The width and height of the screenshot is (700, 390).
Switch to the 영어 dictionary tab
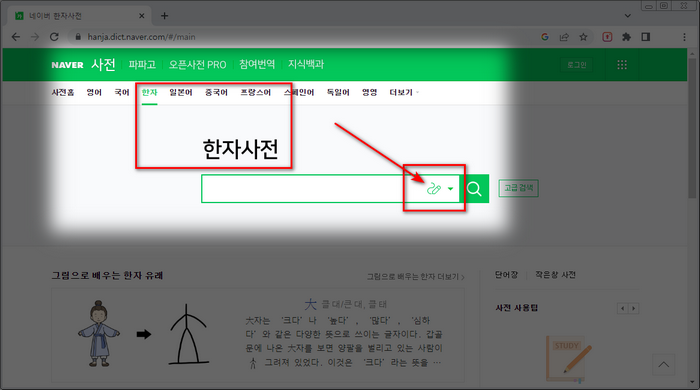94,92
